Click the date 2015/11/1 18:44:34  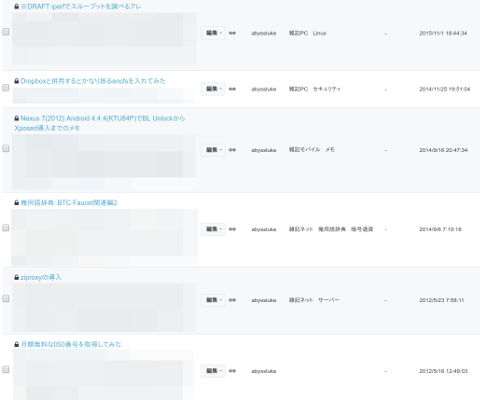point(443,33)
